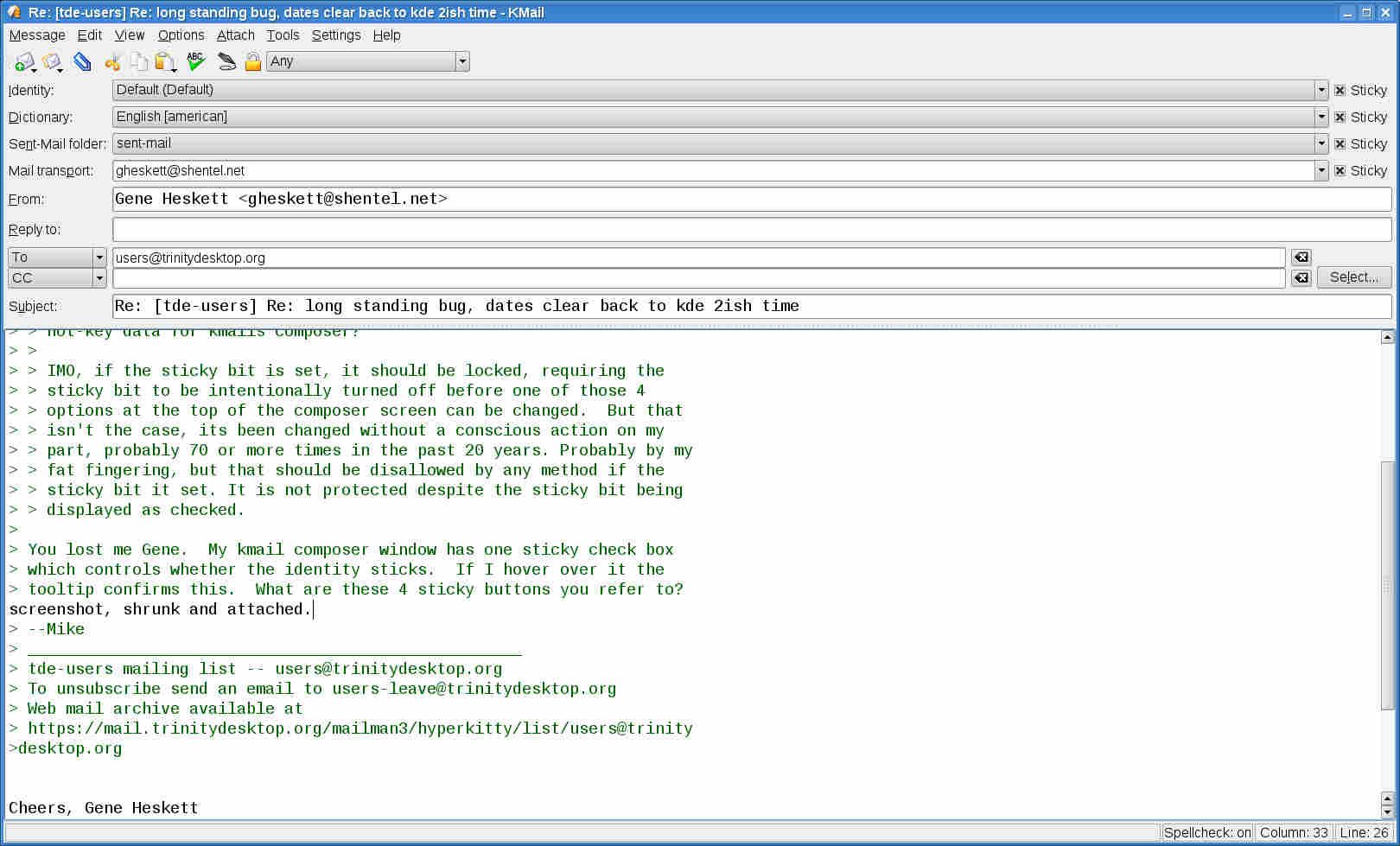Toggle Sticky checkbox for Dictionary
The width and height of the screenshot is (1400, 846).
[1340, 117]
